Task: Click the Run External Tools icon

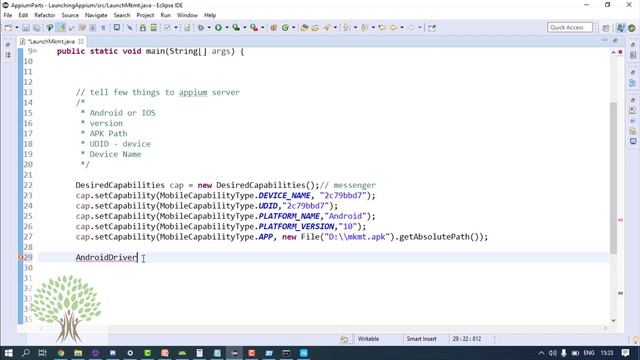Action: (254, 28)
